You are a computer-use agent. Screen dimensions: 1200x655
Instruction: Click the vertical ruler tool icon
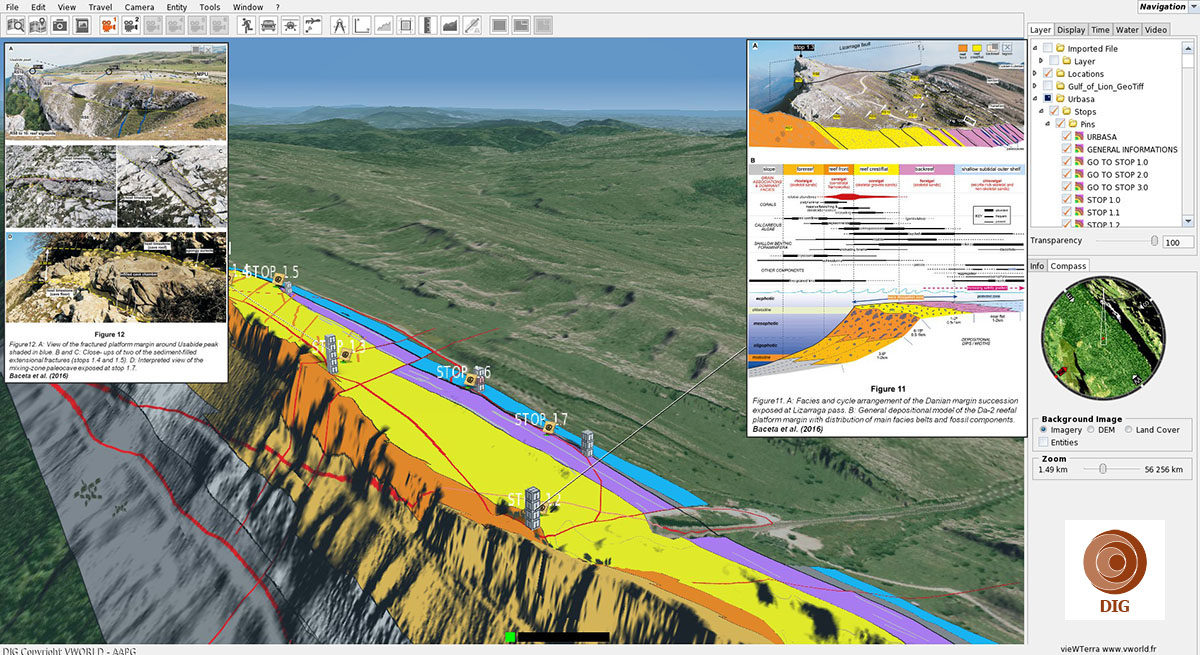pos(428,25)
